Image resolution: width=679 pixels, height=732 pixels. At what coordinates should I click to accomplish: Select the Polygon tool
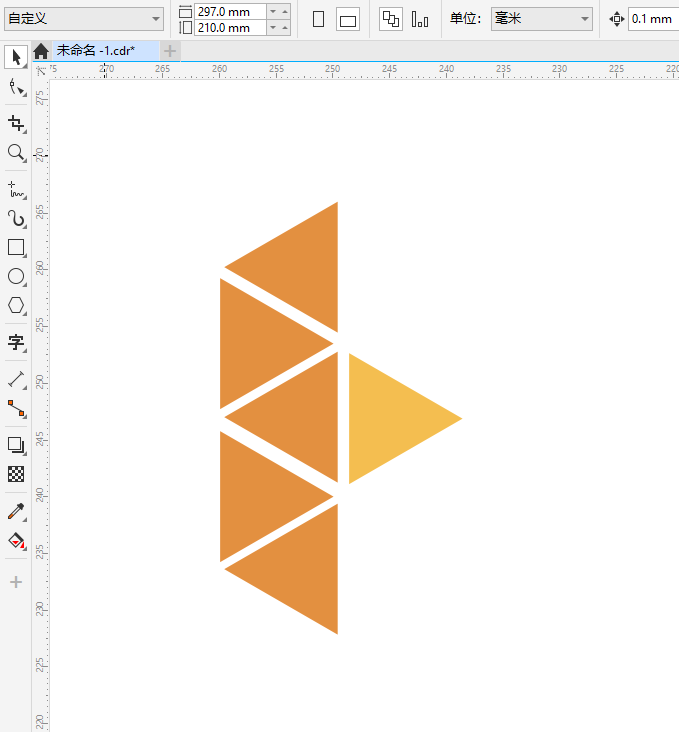click(x=16, y=305)
